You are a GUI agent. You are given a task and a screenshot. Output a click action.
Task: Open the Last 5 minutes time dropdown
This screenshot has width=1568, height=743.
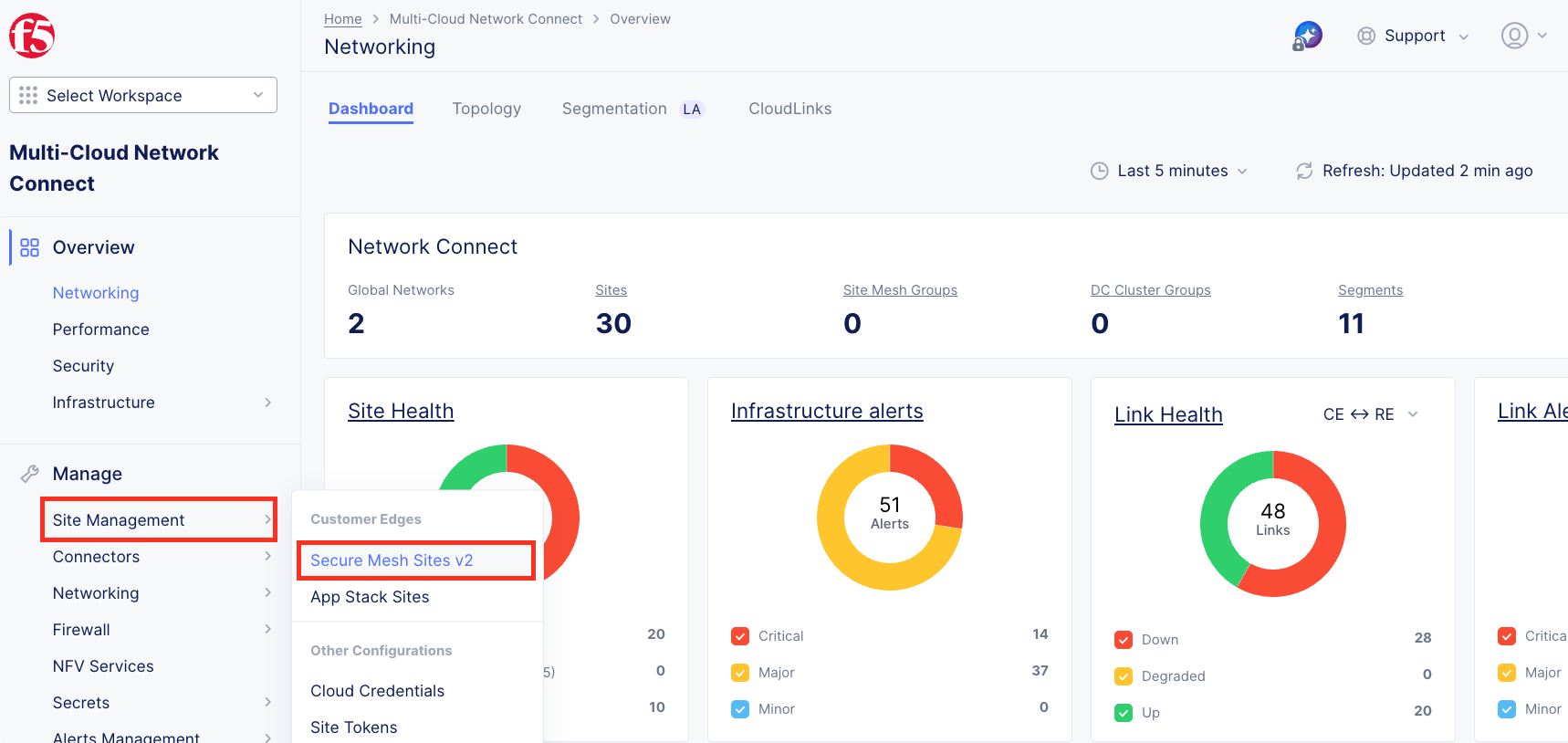pos(1170,171)
